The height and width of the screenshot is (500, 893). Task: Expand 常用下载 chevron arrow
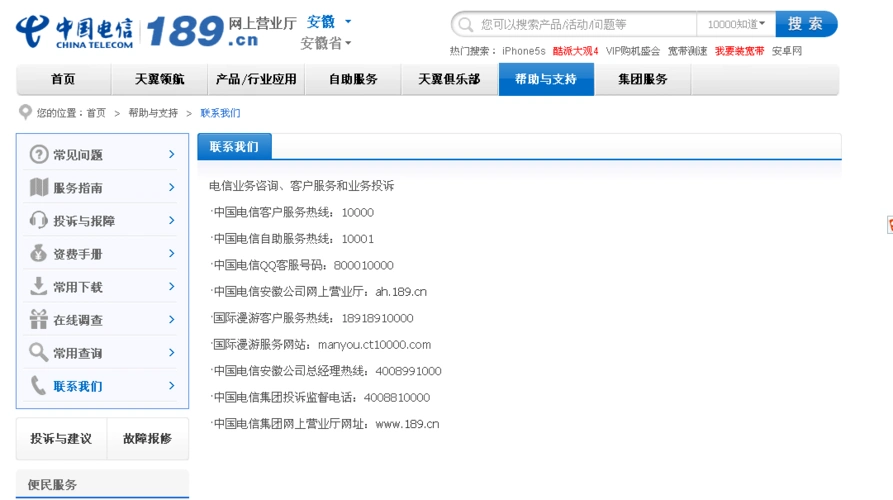(x=171, y=286)
